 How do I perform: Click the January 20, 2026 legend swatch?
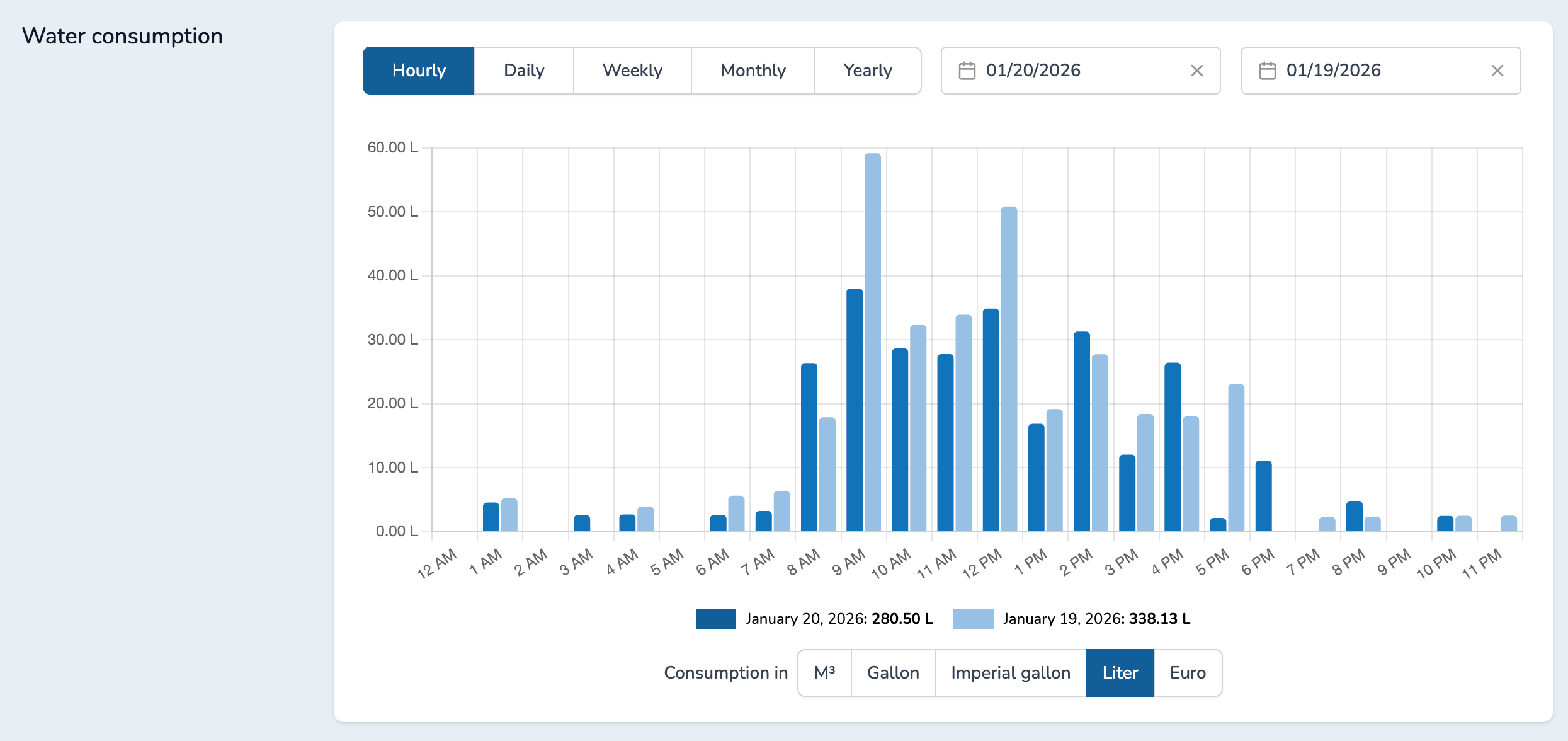715,618
